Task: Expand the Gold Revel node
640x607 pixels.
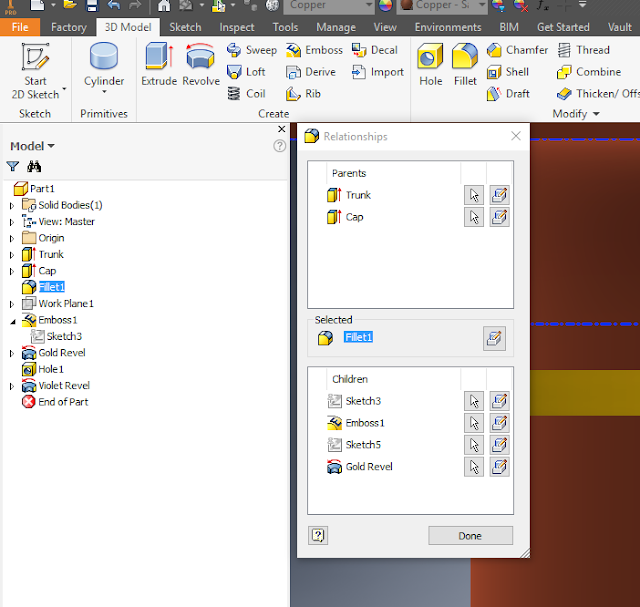Action: click(12, 354)
